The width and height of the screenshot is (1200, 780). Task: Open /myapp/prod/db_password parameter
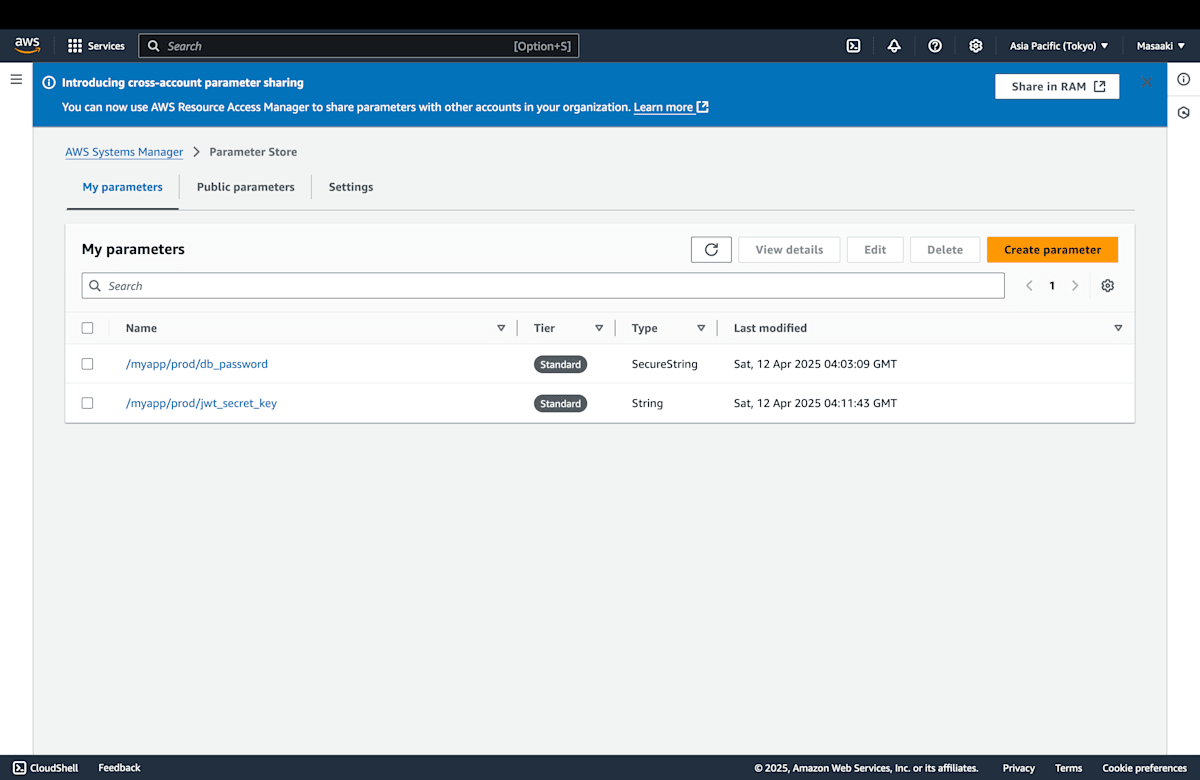tap(197, 364)
